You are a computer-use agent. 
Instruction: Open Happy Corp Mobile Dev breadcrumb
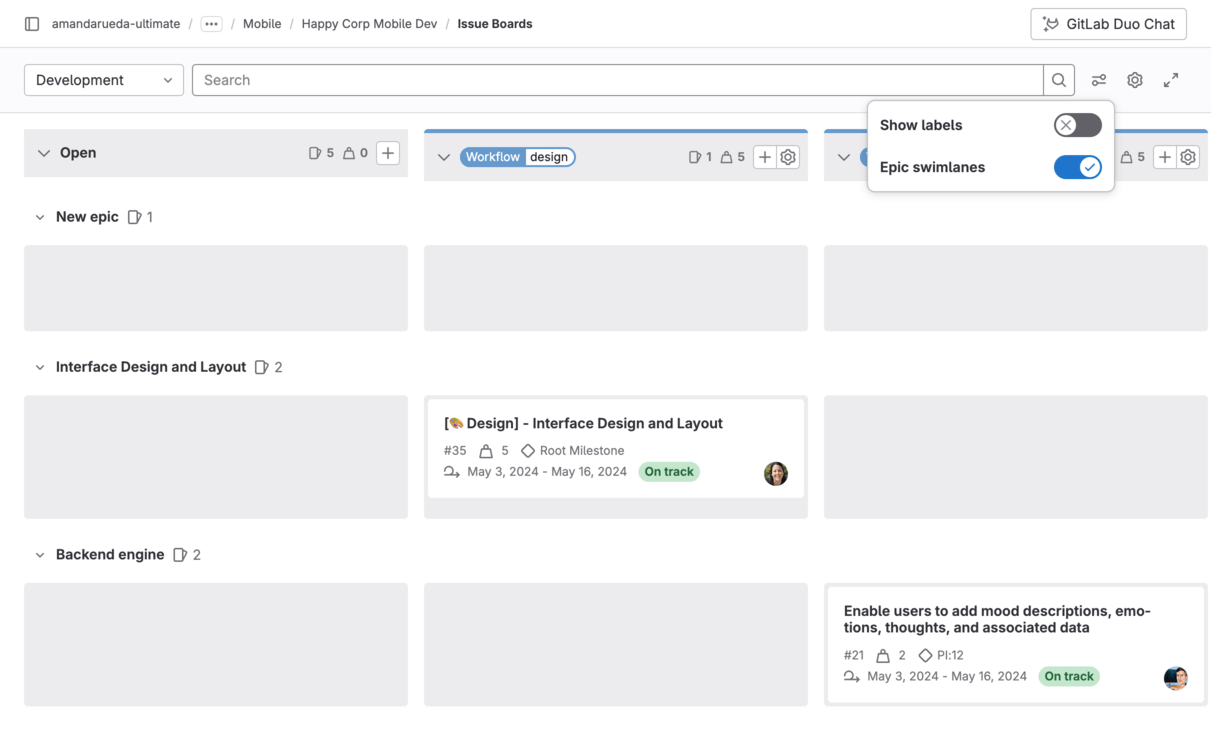tap(369, 24)
